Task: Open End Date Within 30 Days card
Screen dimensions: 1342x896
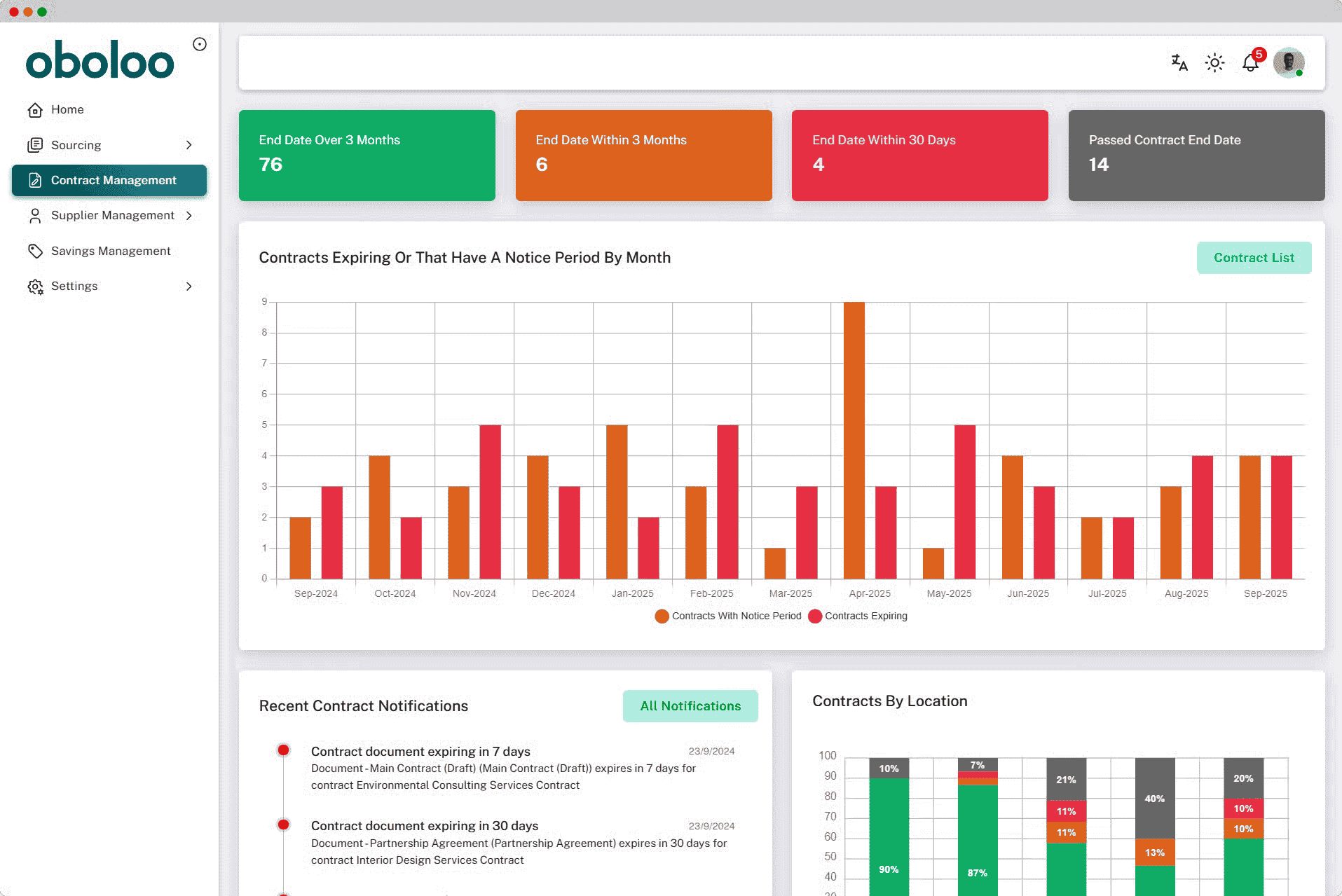Action: [919, 156]
